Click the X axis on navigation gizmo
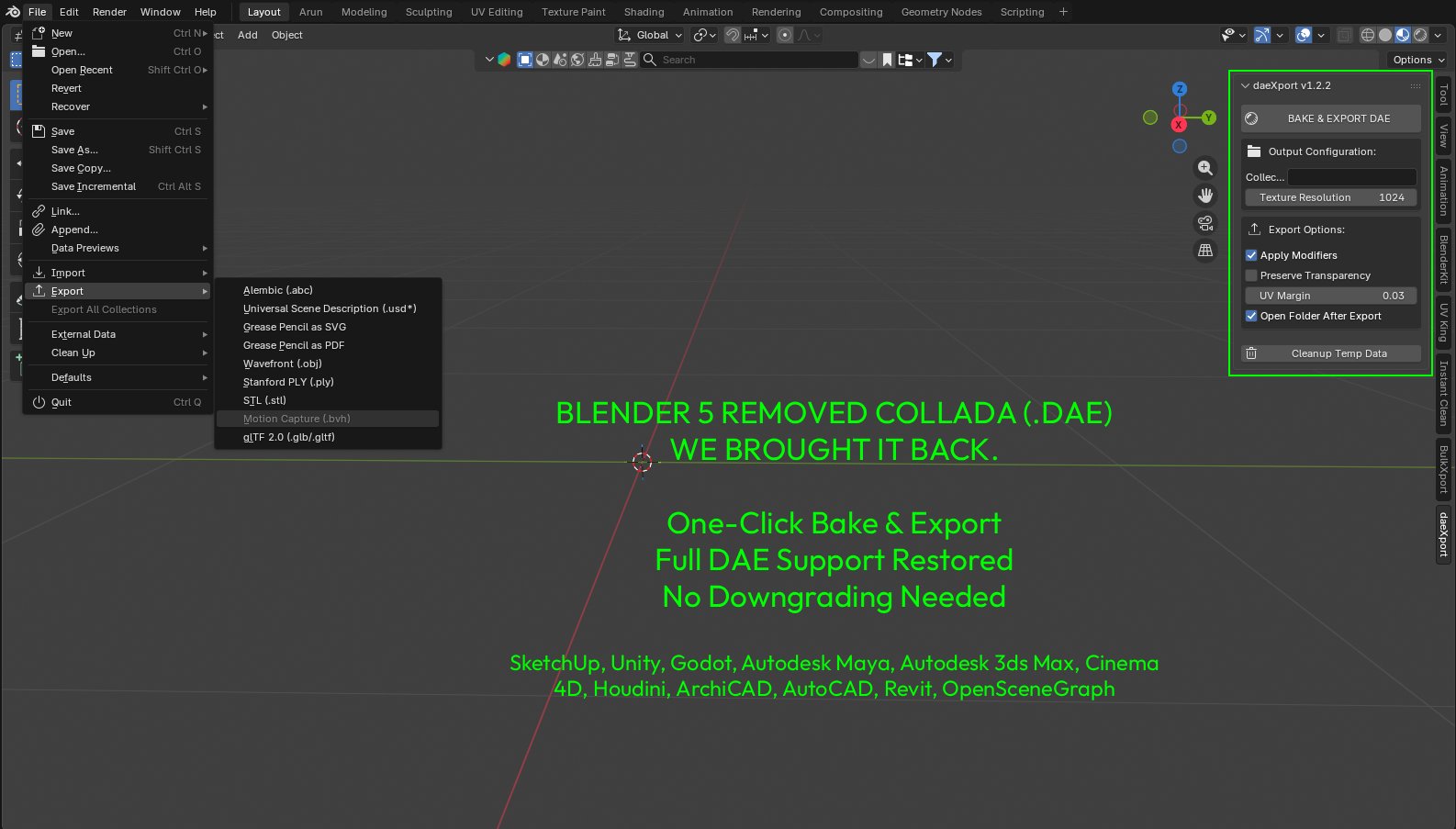The image size is (1456, 829). point(1179,125)
